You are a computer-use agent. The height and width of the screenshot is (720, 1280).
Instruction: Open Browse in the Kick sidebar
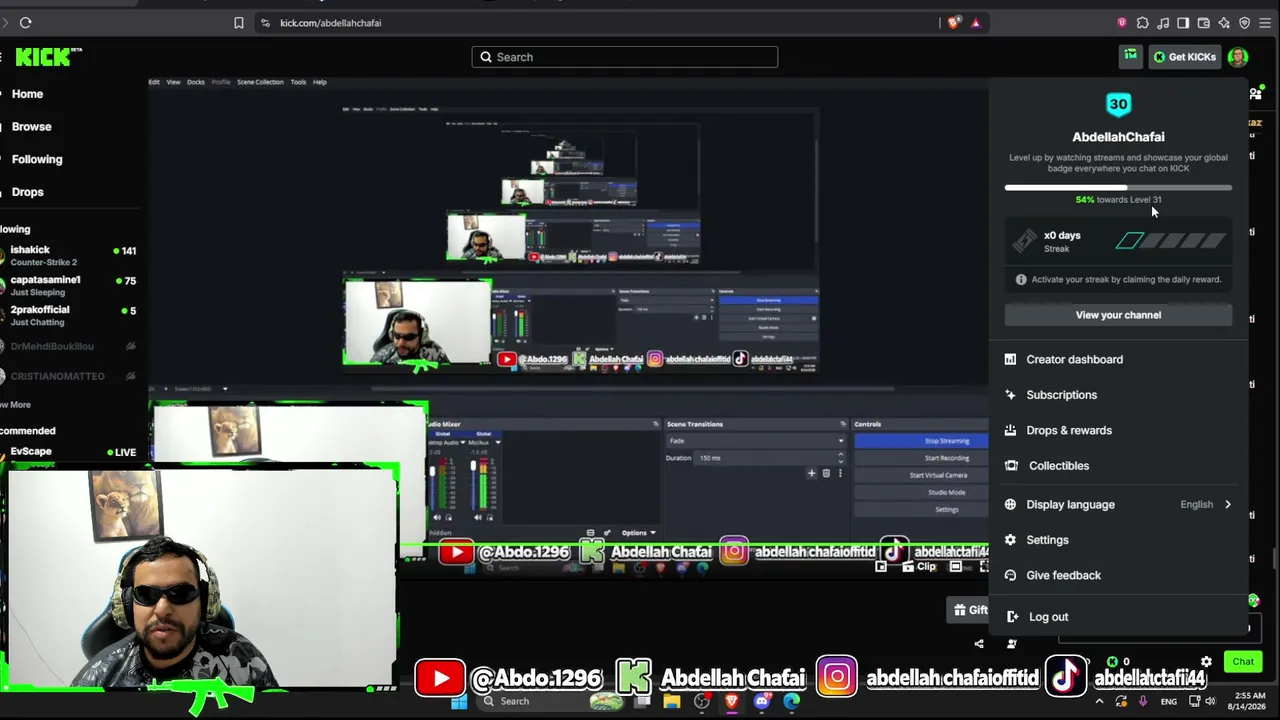31,127
